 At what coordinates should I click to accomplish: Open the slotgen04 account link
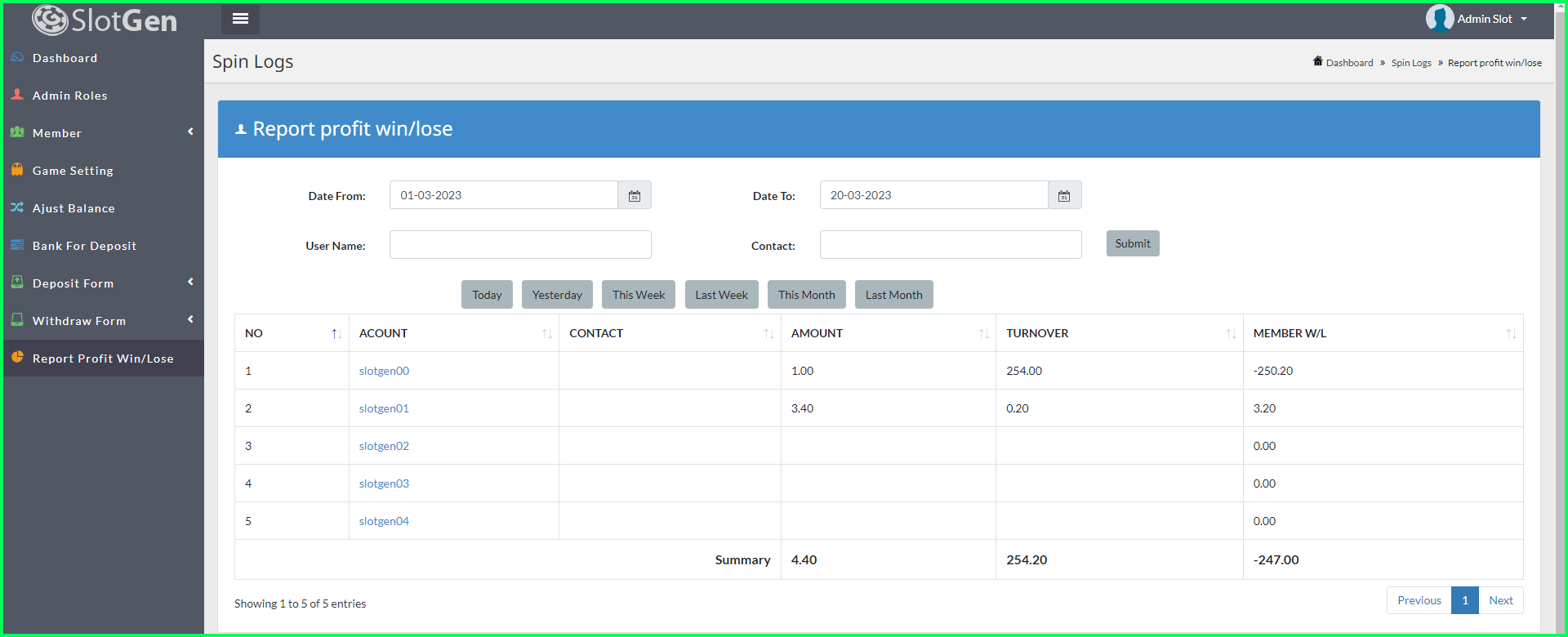(384, 521)
